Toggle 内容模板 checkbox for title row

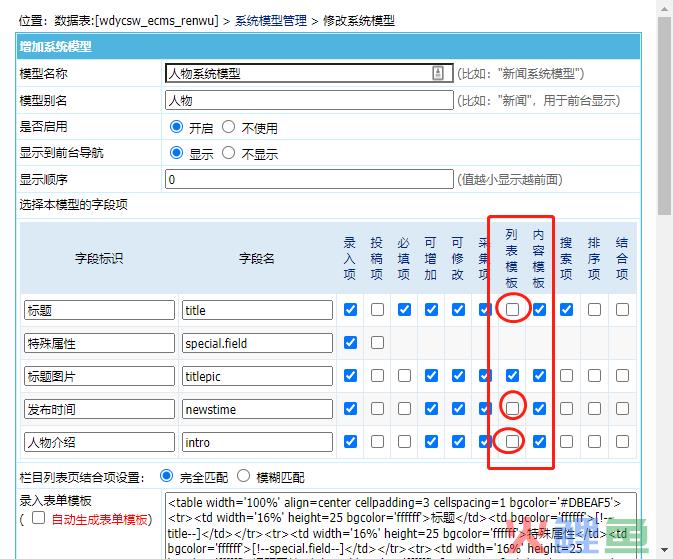(539, 310)
